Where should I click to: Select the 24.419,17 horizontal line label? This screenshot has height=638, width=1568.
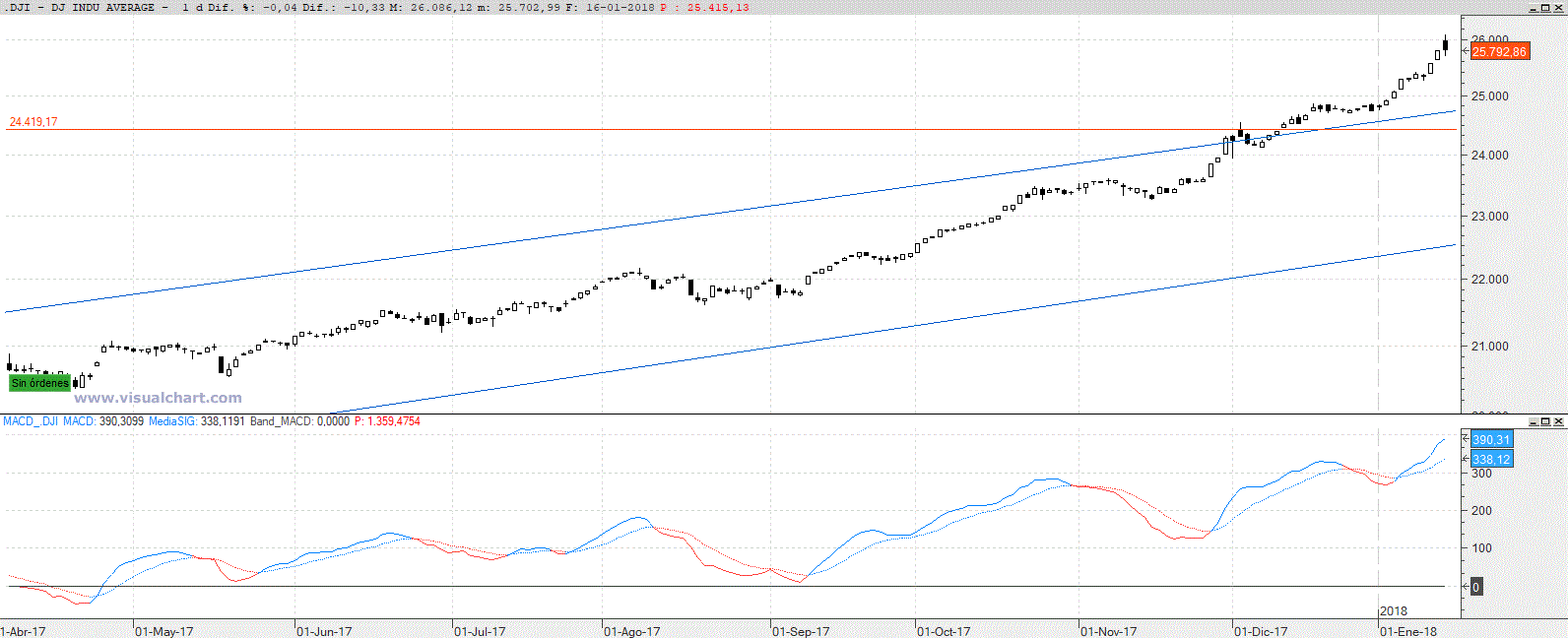[x=33, y=122]
